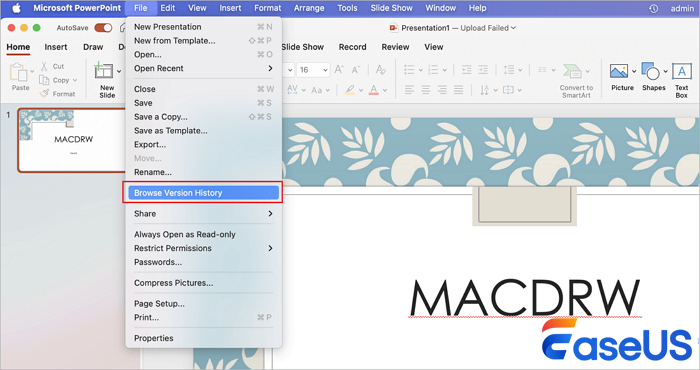700x370 pixels.
Task: Click the Cut scissors icon
Action: pos(44,67)
